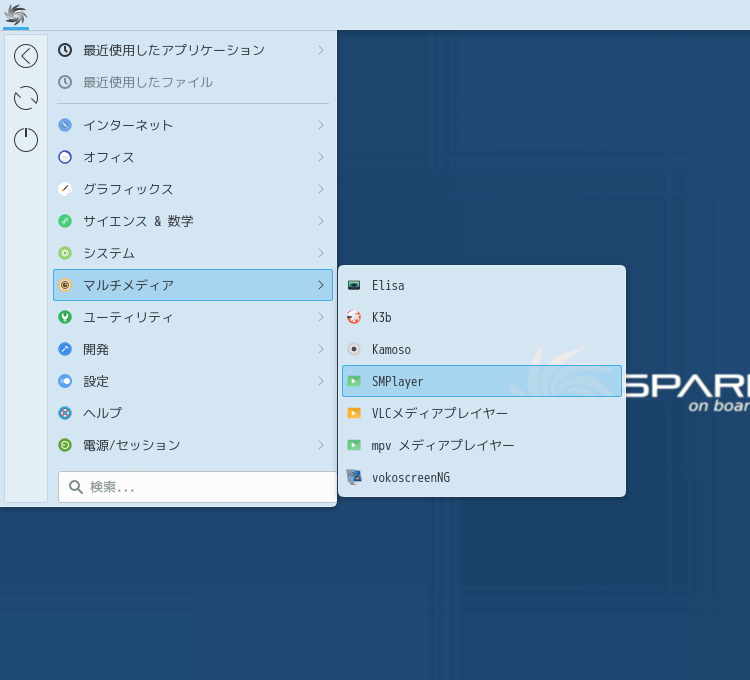
Task: Click the power shutdown icon in the sidebar
Action: [x=26, y=140]
